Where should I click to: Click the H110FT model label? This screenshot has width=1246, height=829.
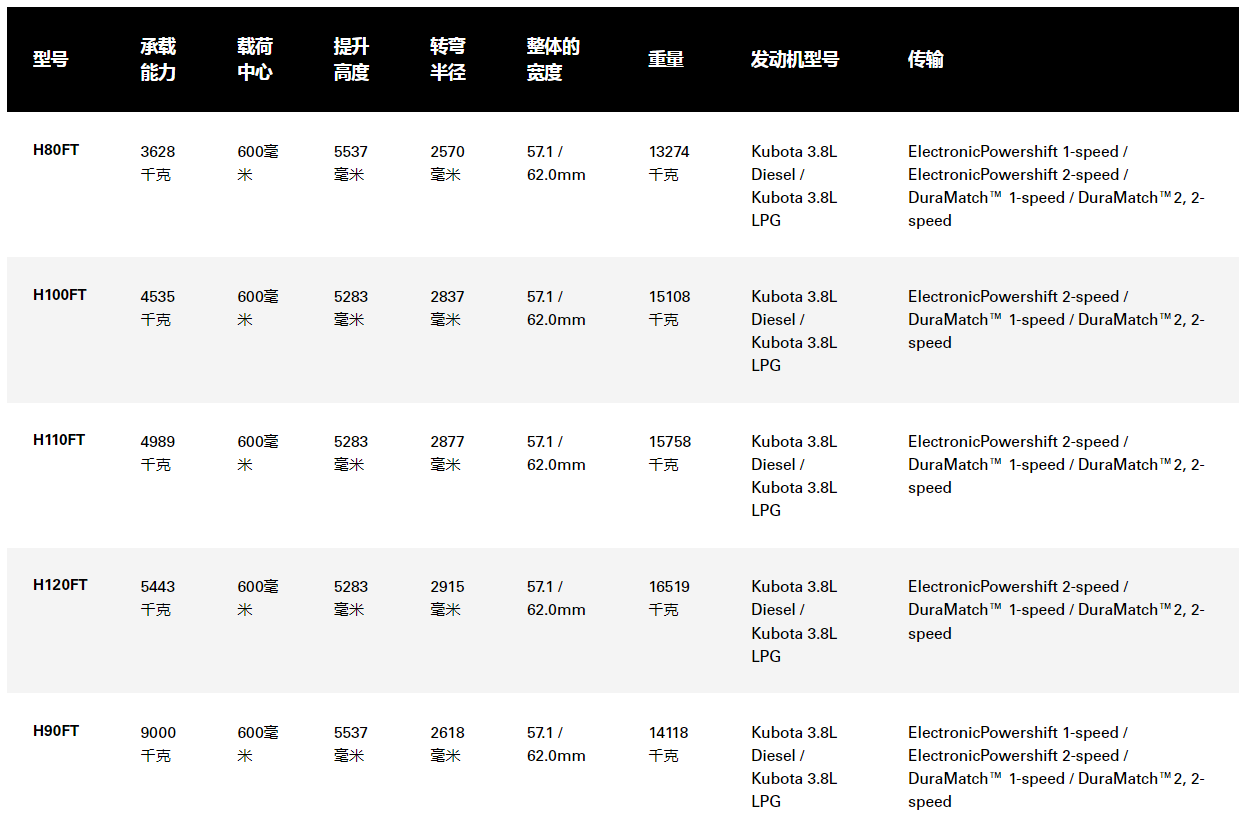coord(59,440)
